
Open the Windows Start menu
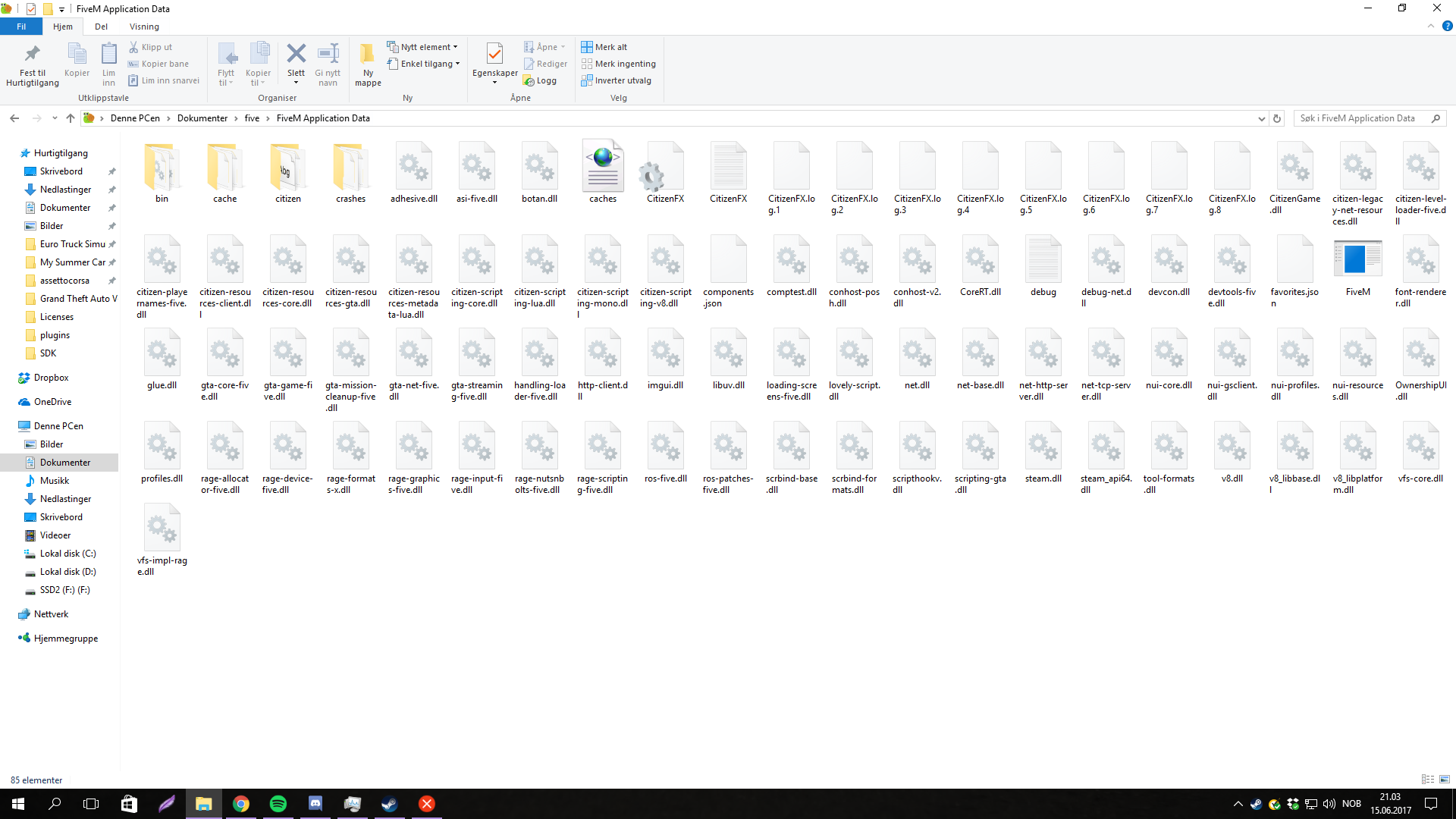click(x=18, y=804)
